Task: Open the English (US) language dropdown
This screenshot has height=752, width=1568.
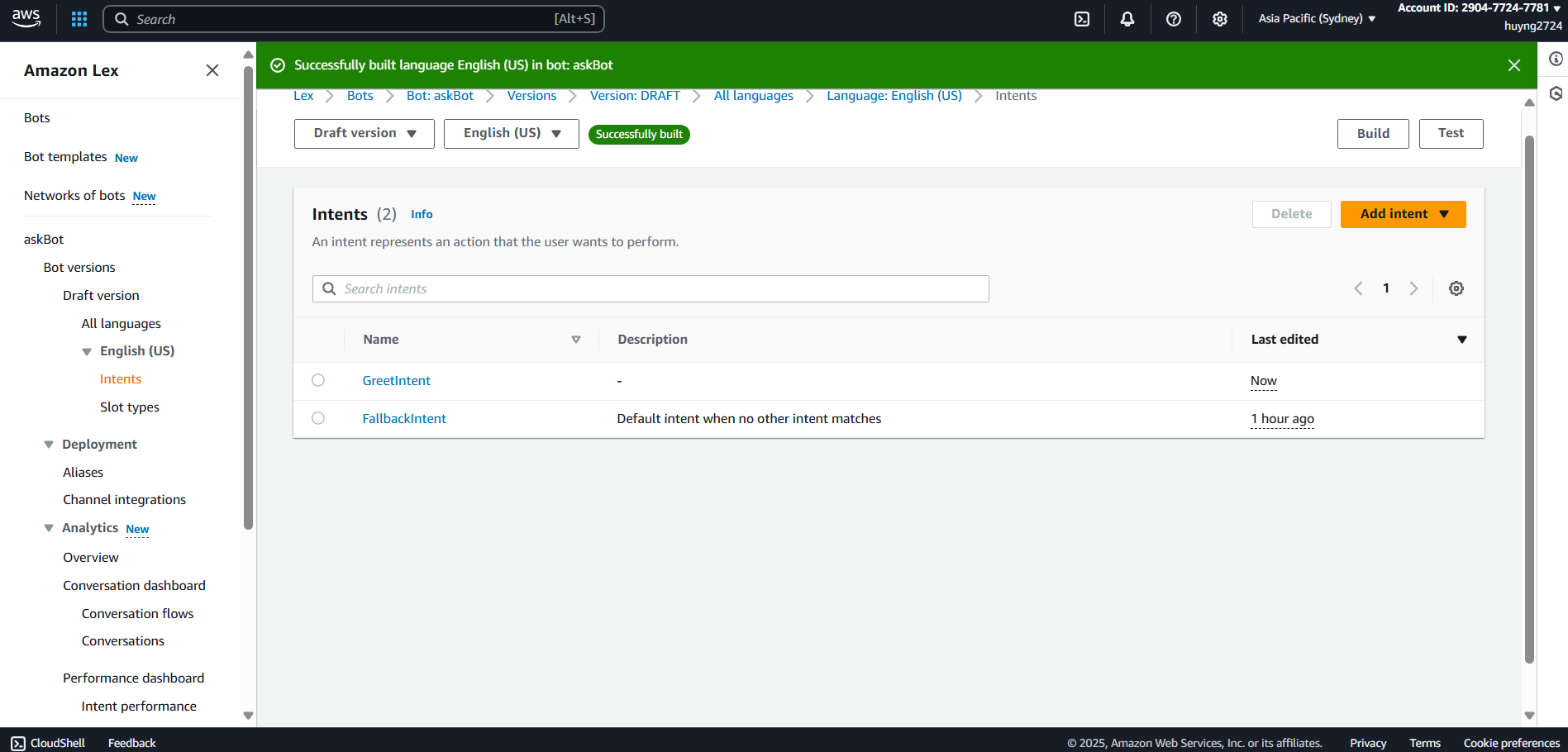Action: point(512,134)
